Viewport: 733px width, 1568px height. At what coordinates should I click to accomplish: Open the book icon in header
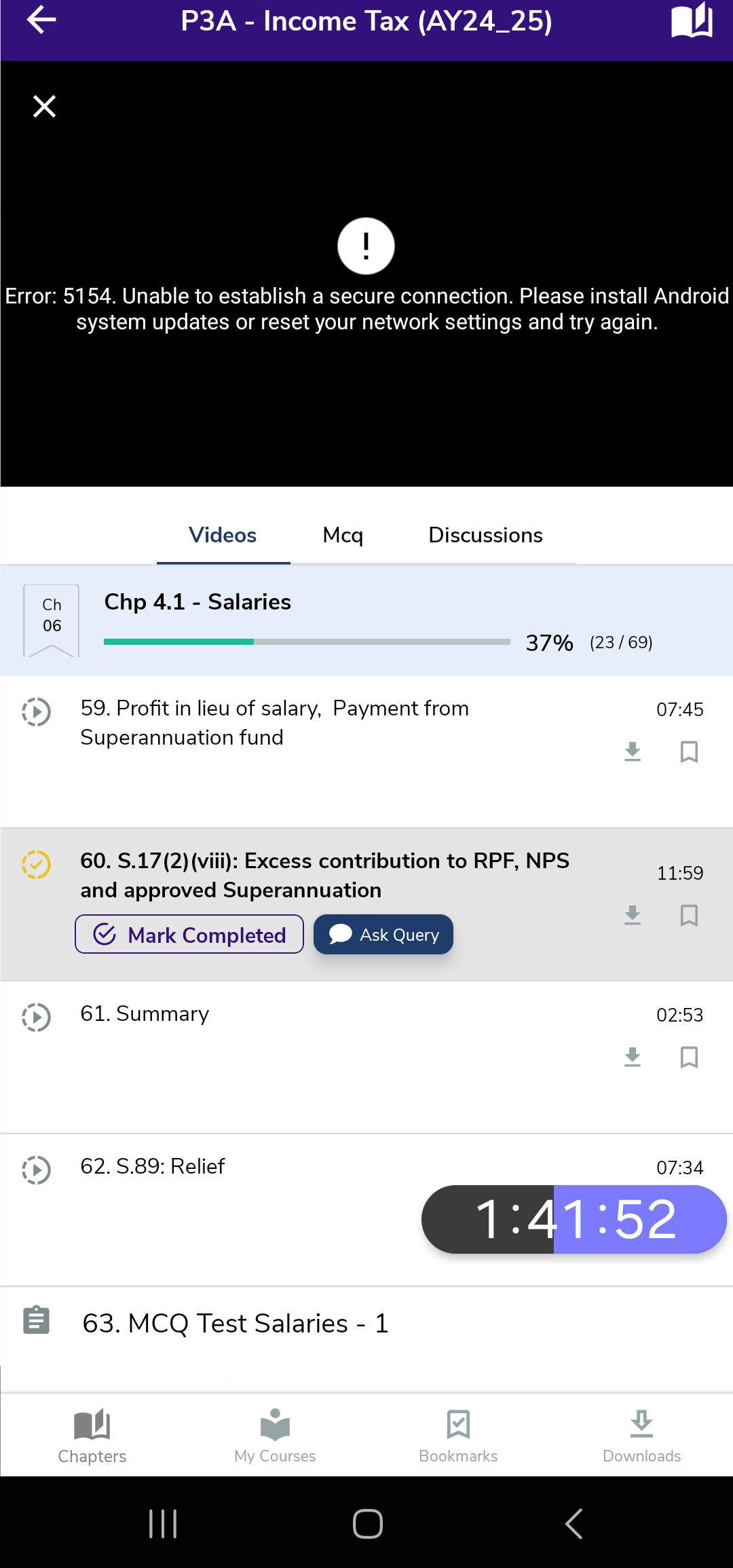click(x=692, y=20)
